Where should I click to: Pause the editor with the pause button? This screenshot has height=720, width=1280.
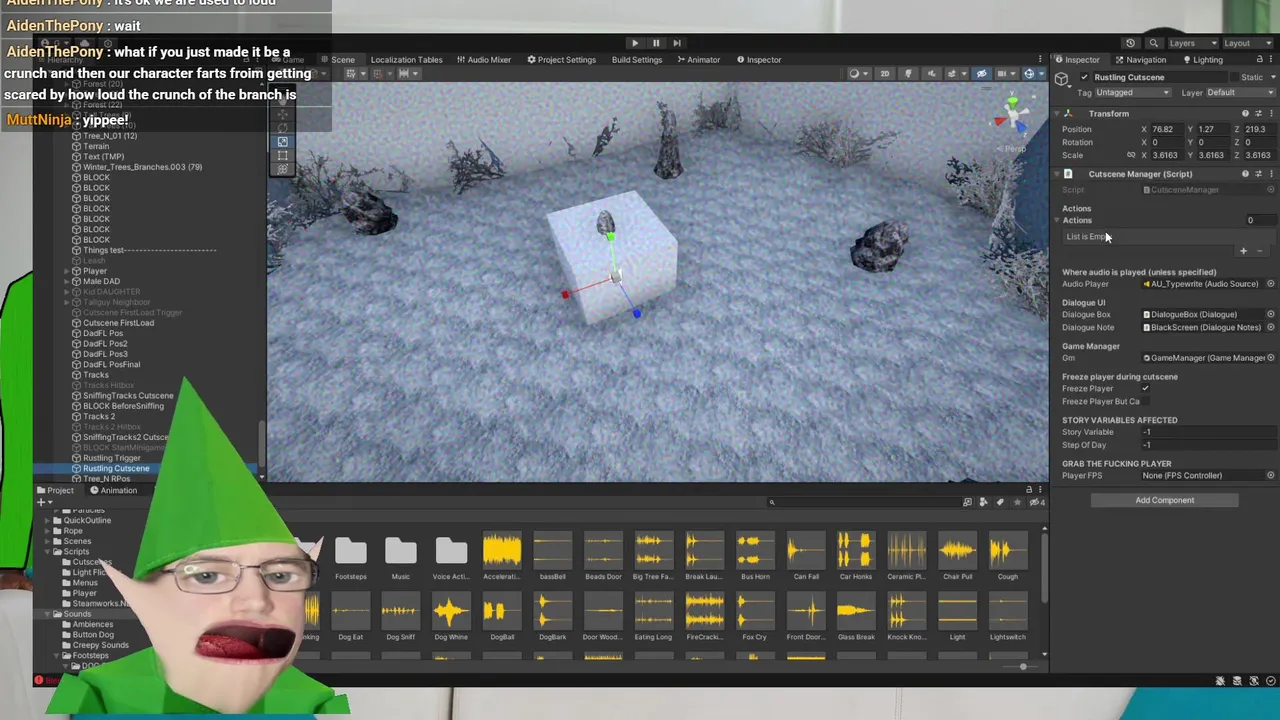(x=656, y=43)
